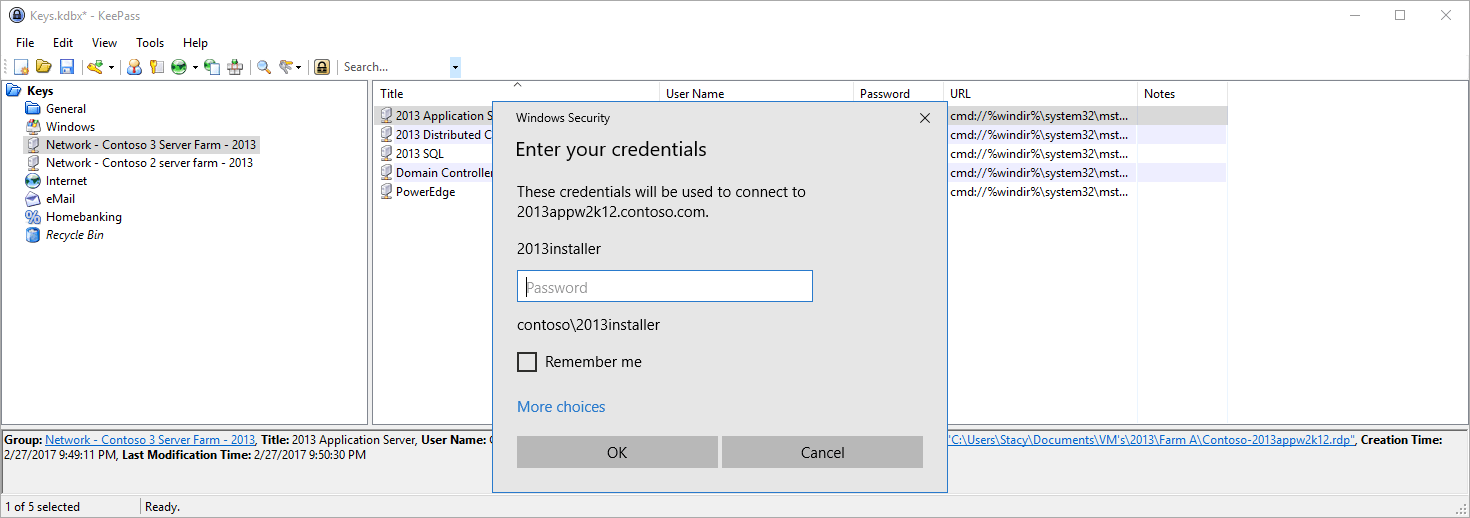Sort by the User Name column header
The image size is (1470, 518).
[757, 94]
